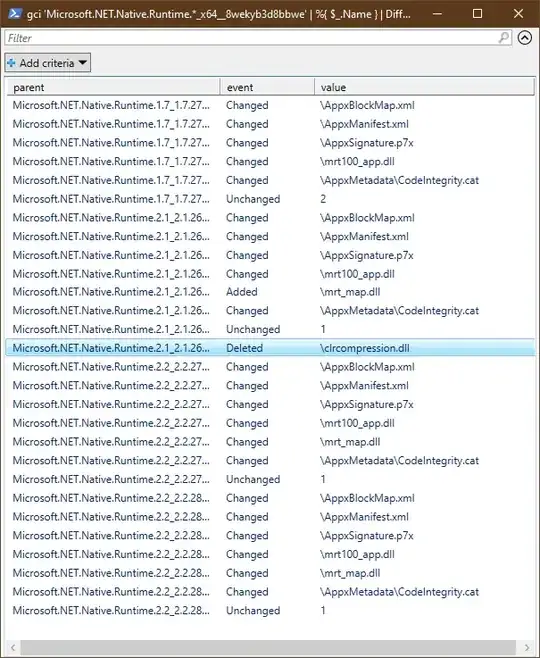Select the 2.2_2.2.27 row with \mrt100_app.dll
540x658 pixels.
click(270, 423)
